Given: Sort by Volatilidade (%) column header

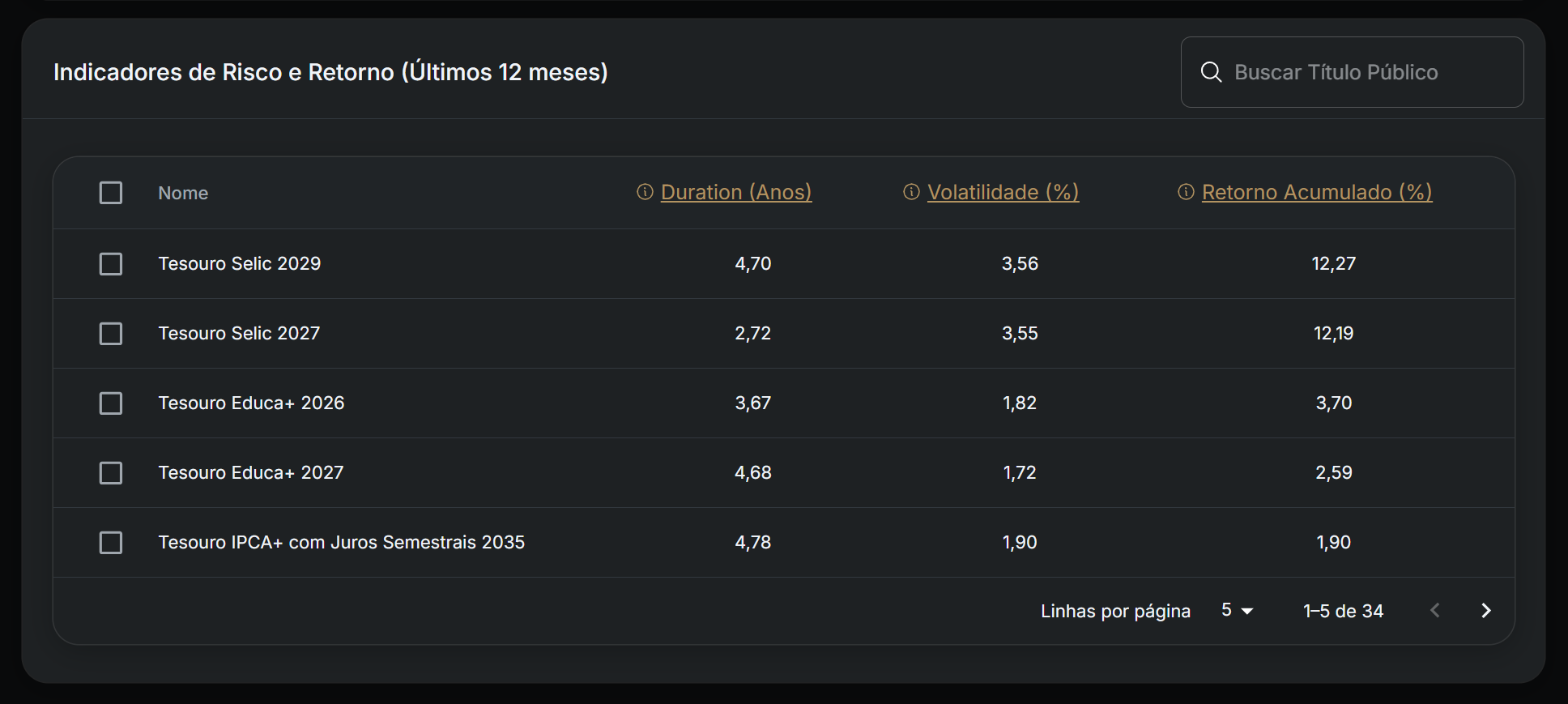Looking at the screenshot, I should [x=1003, y=192].
